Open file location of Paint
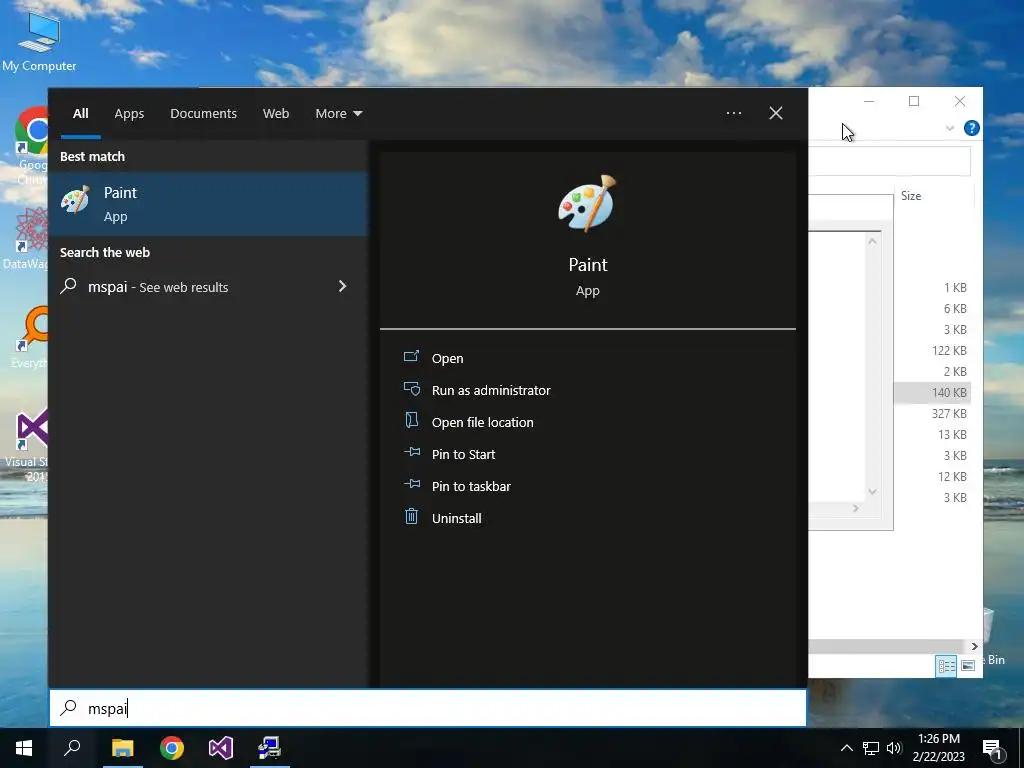 pyautogui.click(x=483, y=423)
